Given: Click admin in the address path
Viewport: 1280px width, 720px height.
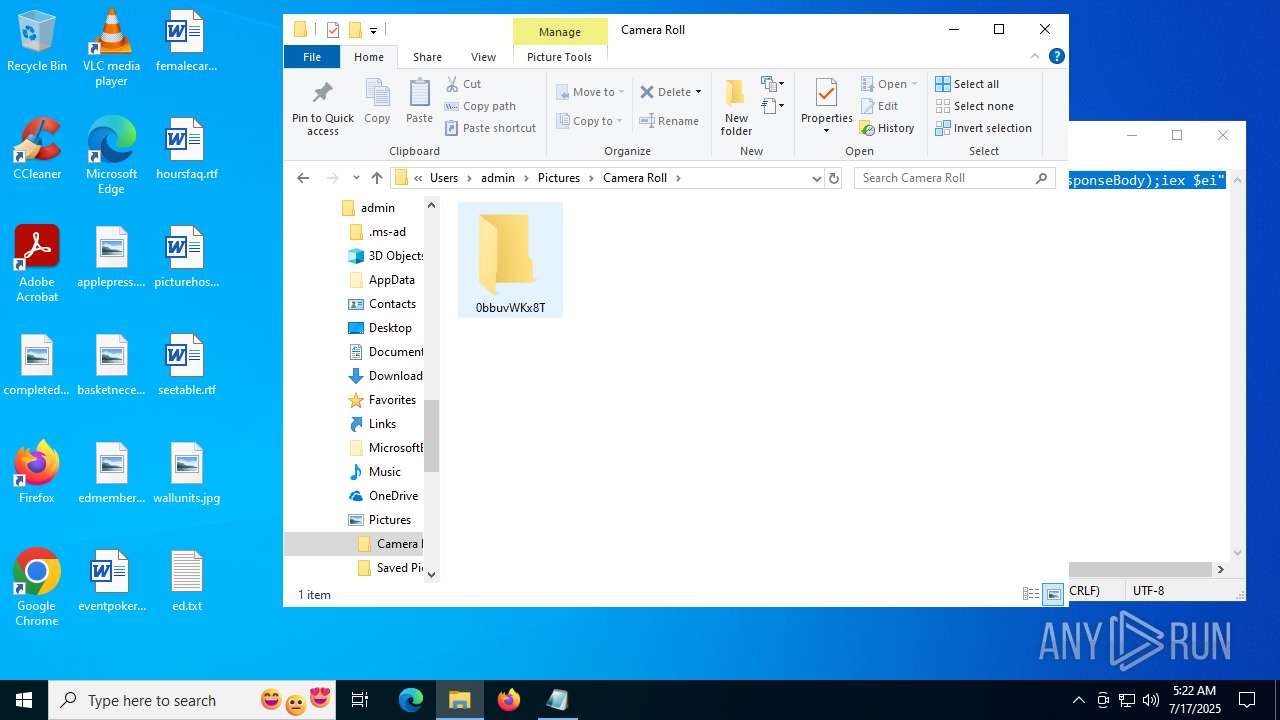Looking at the screenshot, I should 498,178.
